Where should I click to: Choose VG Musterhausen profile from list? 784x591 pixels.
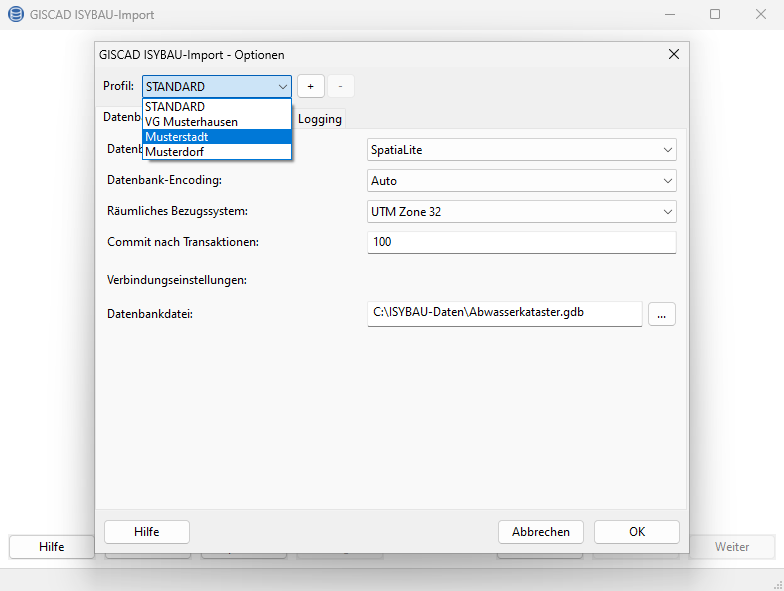pyautogui.click(x=216, y=122)
